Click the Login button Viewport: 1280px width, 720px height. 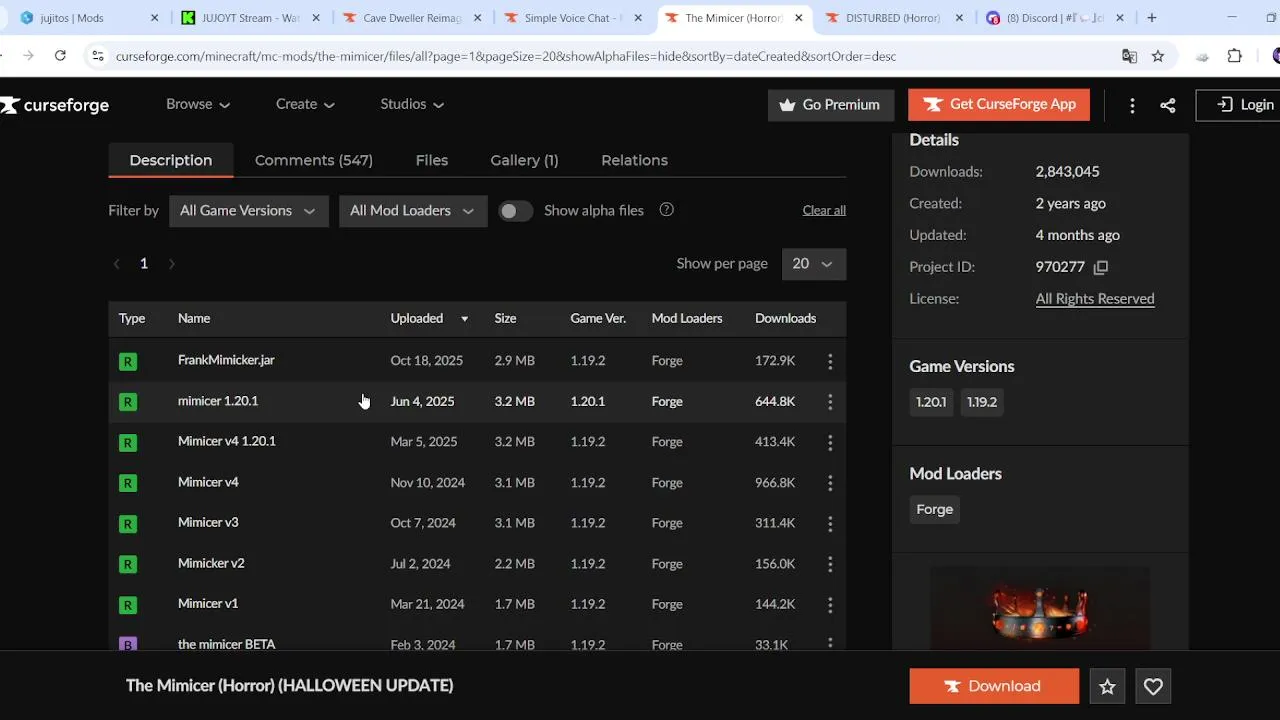coord(1240,105)
